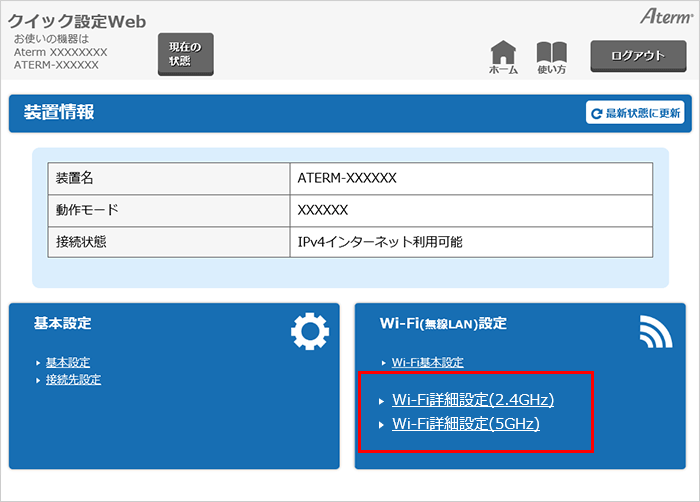The height and width of the screenshot is (502, 700).
Task: Open the Wi-Fi基本設定 link
Action: pos(427,362)
